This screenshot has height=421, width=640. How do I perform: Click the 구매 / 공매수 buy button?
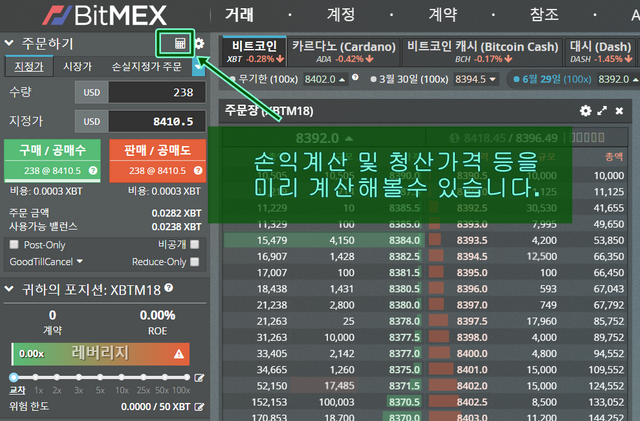pyautogui.click(x=52, y=160)
